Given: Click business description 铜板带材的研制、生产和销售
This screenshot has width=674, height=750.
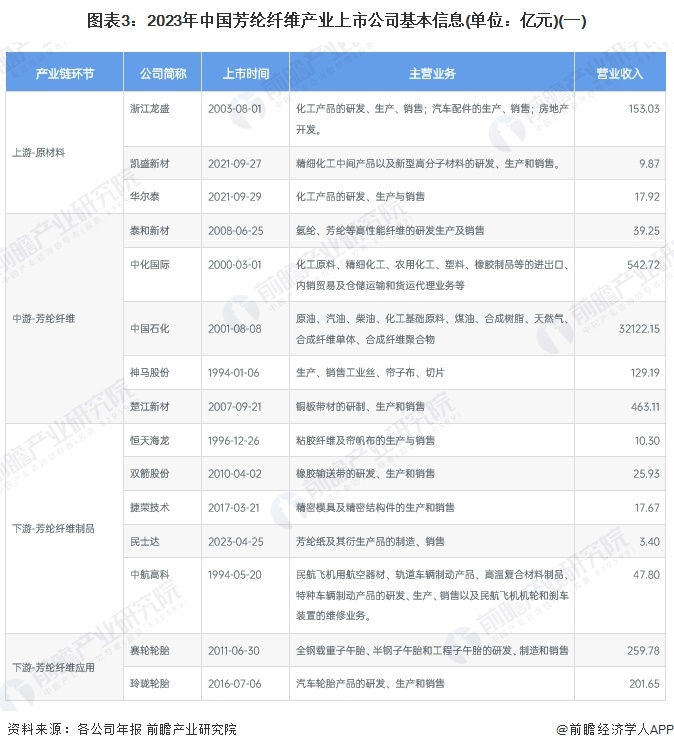Looking at the screenshot, I should click(x=360, y=407).
